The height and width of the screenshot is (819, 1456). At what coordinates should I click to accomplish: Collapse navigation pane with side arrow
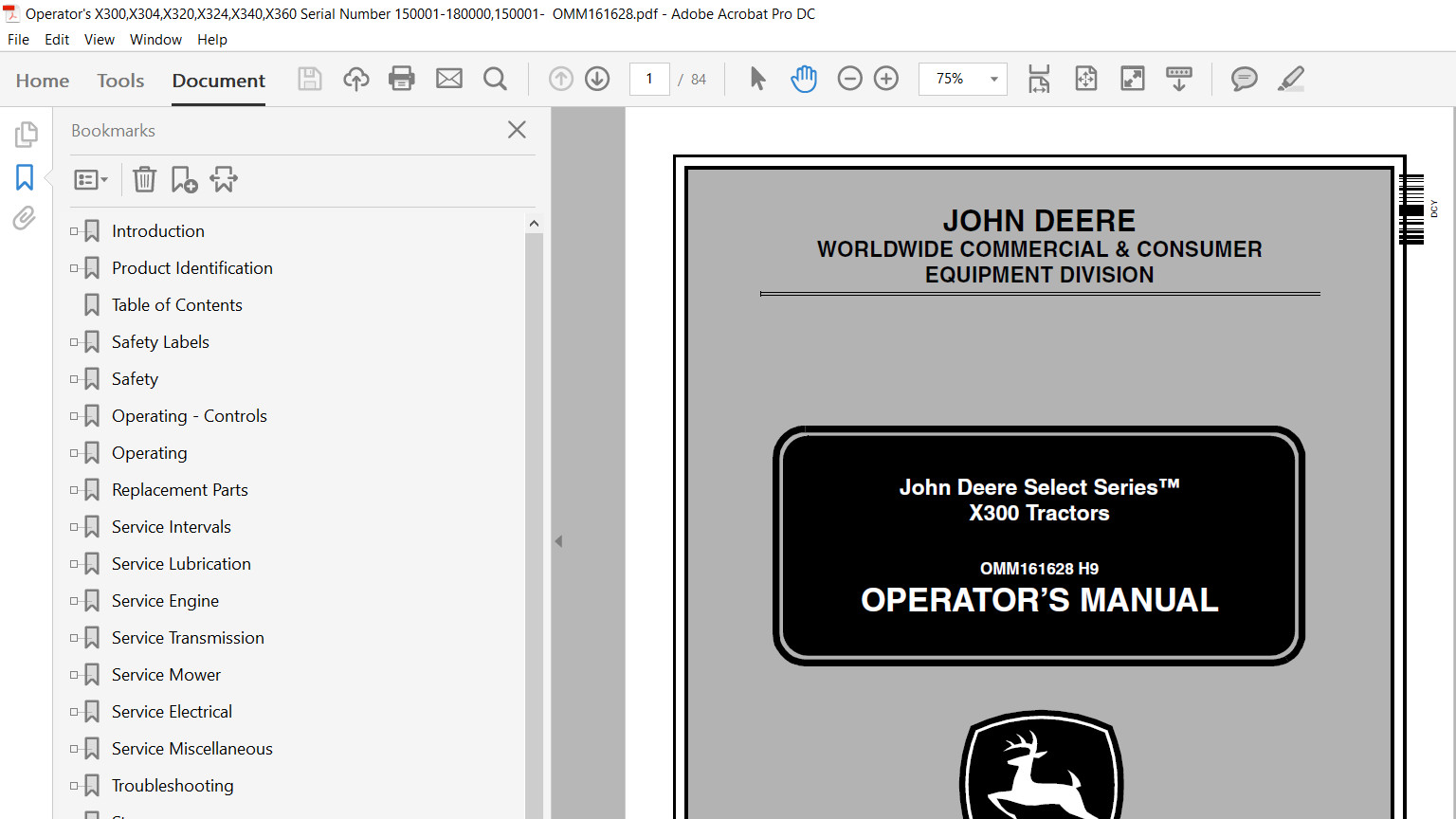point(558,541)
